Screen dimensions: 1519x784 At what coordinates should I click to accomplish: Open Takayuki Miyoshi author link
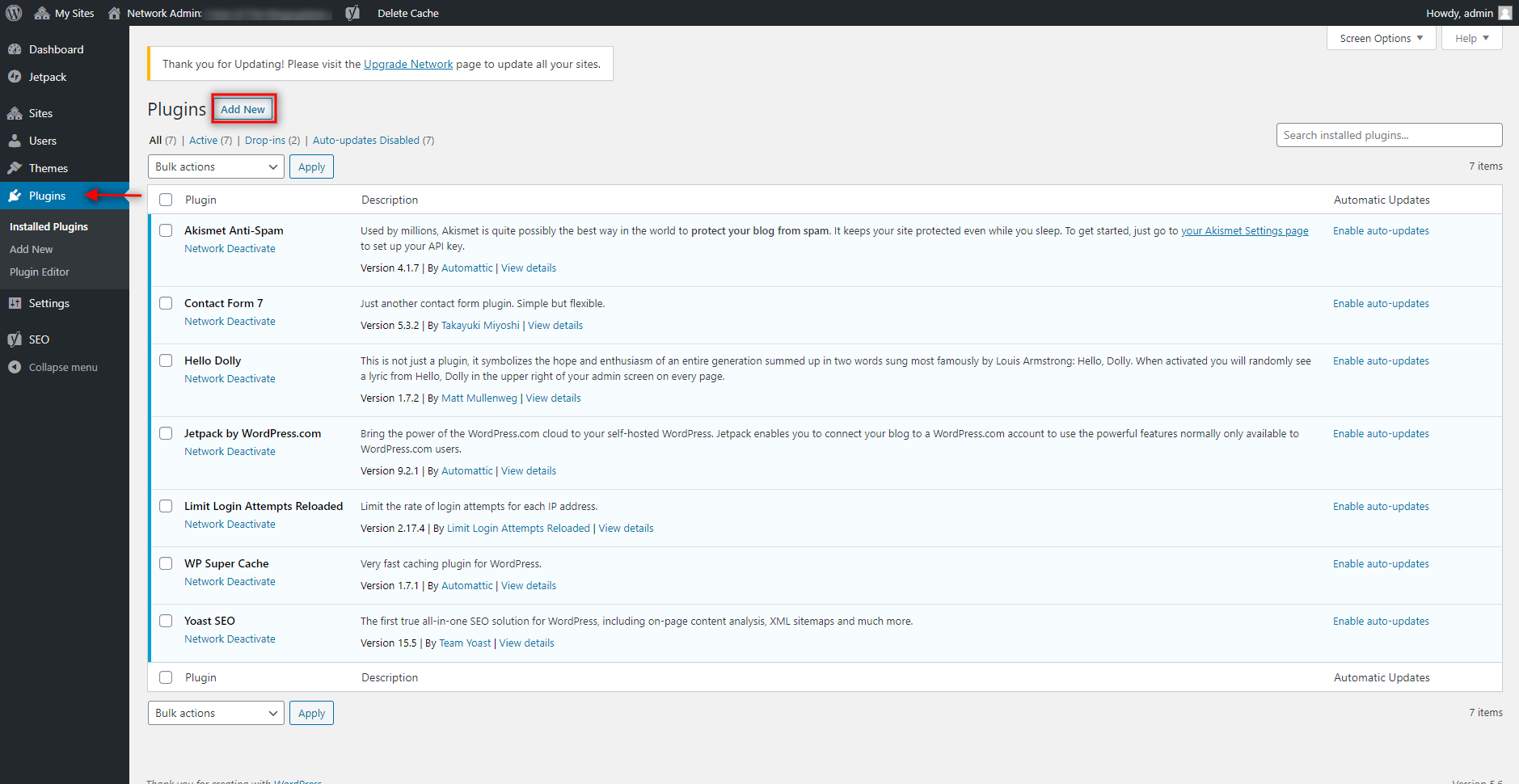480,326
